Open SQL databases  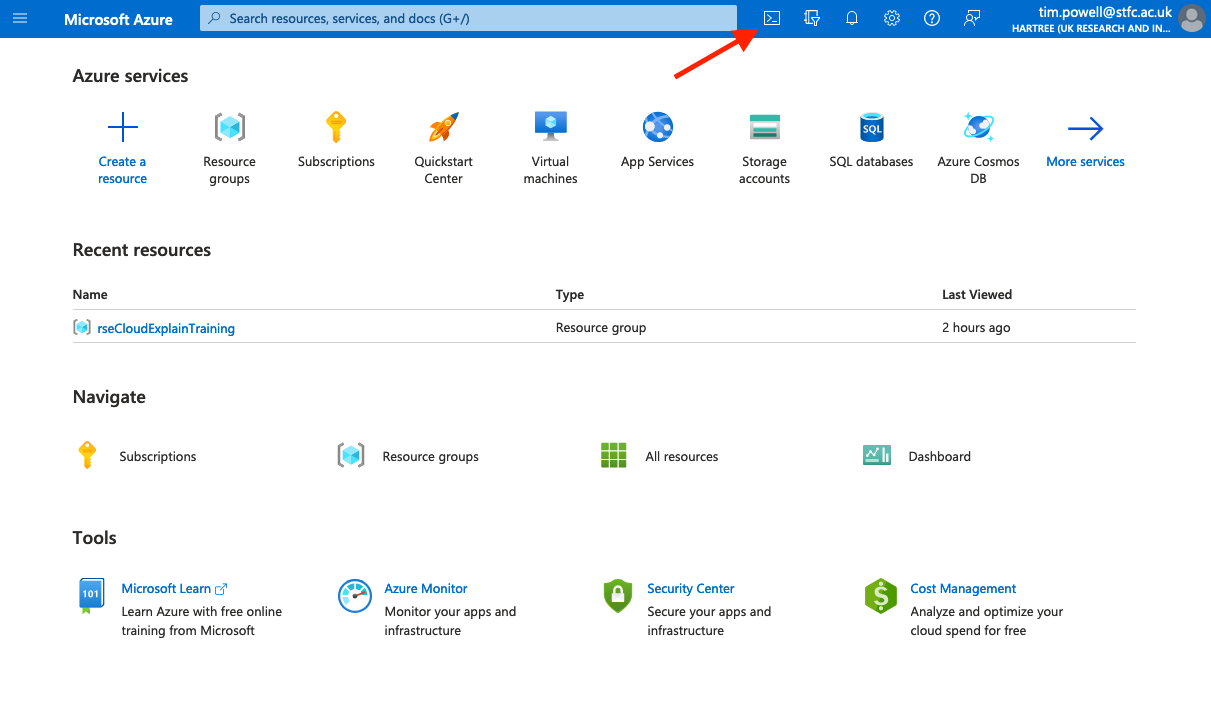click(871, 140)
